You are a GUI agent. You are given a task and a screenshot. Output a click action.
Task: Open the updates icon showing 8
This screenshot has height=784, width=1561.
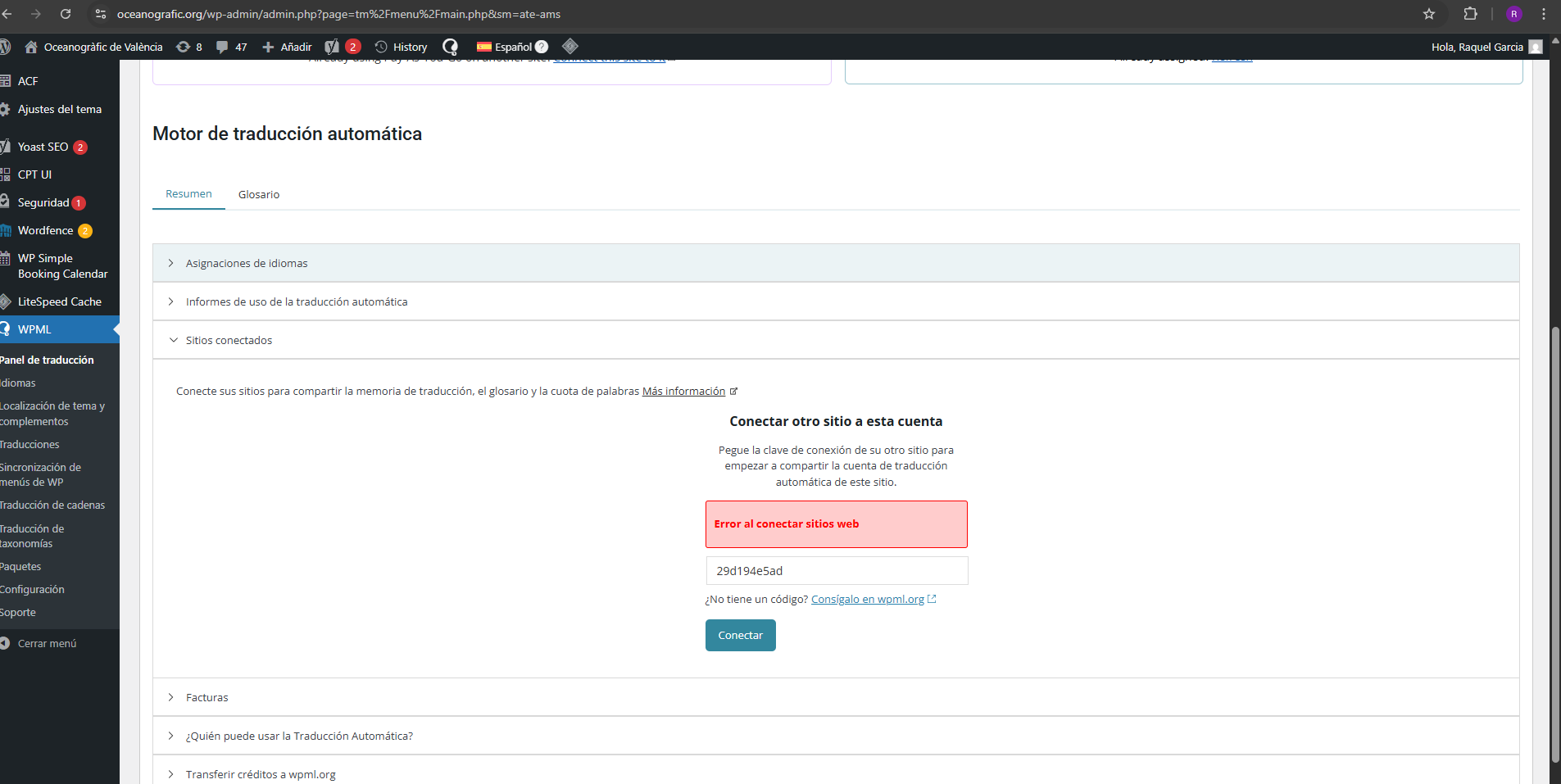(189, 47)
